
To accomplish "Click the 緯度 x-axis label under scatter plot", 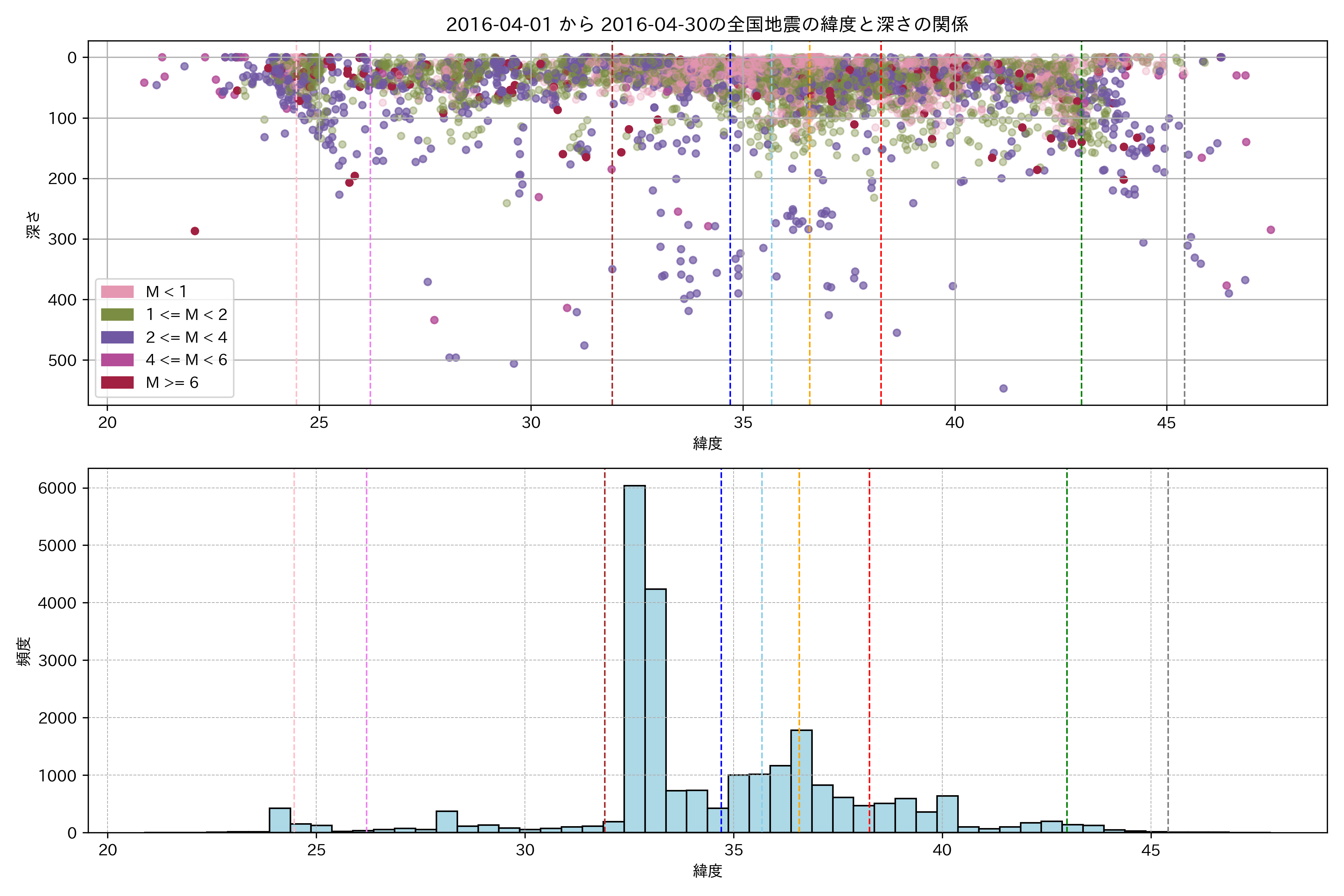I will click(707, 444).
